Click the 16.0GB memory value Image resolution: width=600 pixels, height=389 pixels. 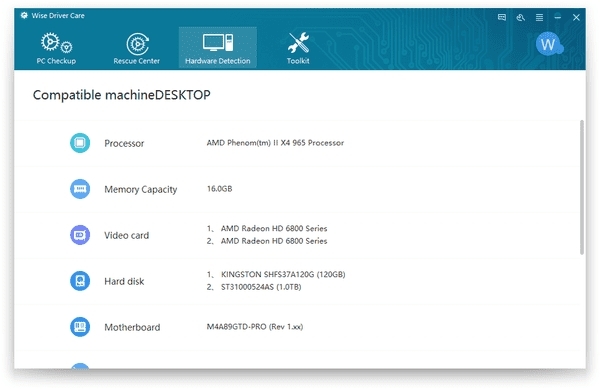(x=219, y=189)
